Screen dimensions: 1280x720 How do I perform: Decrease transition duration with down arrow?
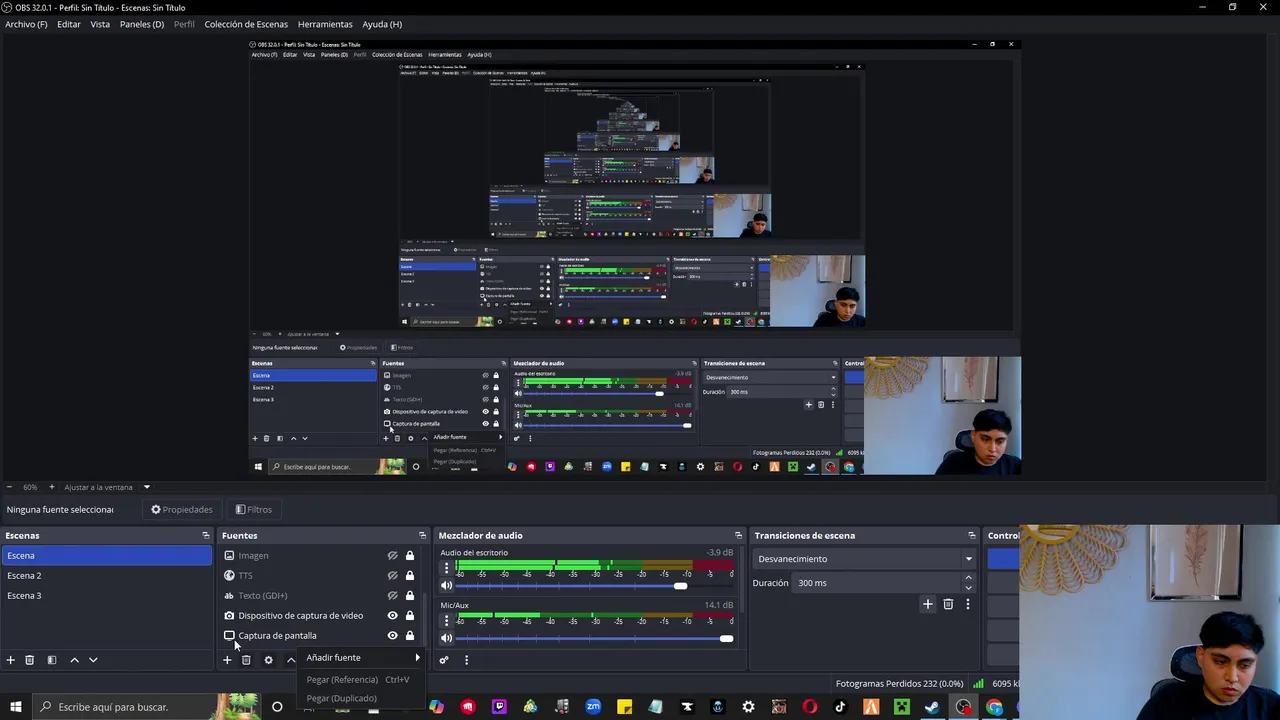[968, 588]
